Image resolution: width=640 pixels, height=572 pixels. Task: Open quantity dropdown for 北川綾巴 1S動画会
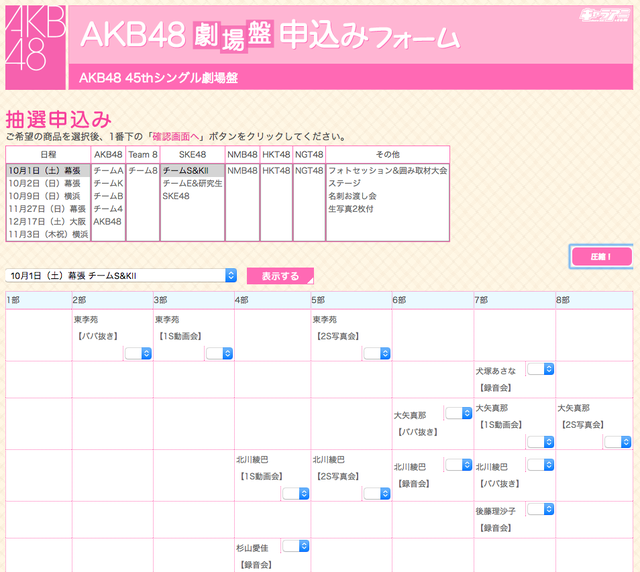(x=296, y=494)
